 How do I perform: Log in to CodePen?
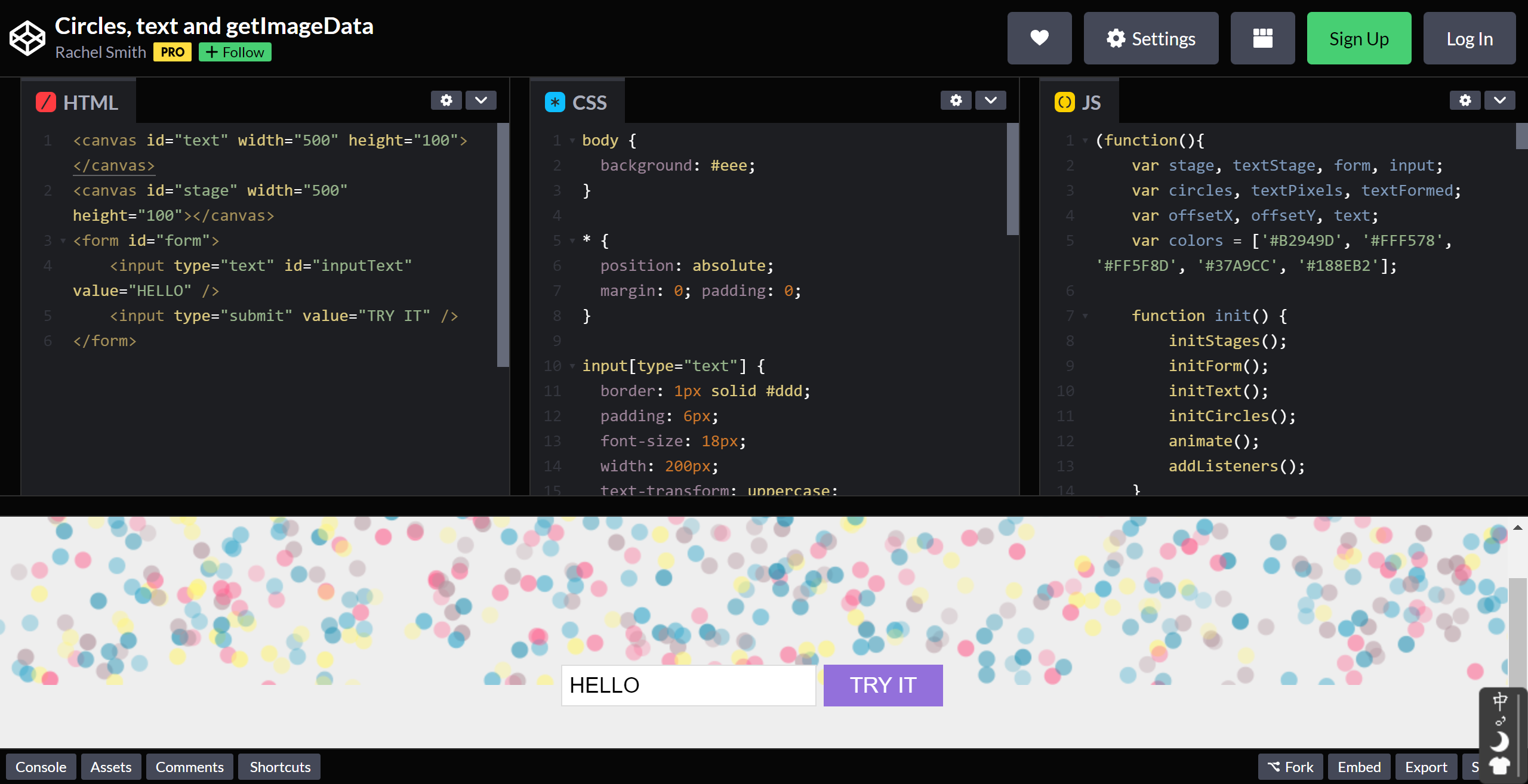click(1469, 38)
